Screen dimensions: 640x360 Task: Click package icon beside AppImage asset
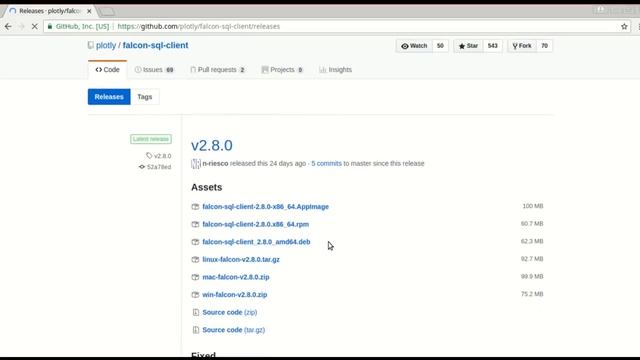click(x=196, y=207)
